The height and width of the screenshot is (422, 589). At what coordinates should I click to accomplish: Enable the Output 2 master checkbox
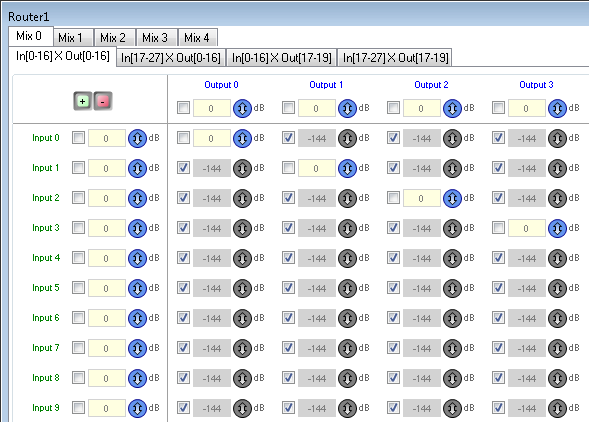pos(393,108)
